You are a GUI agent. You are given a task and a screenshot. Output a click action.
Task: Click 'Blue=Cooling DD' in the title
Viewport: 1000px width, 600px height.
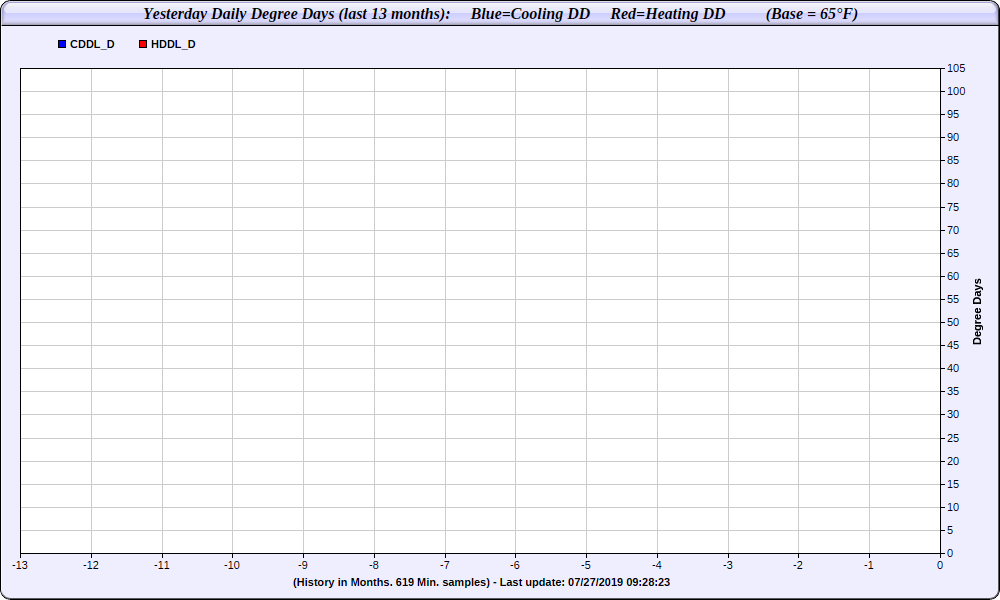(x=531, y=13)
